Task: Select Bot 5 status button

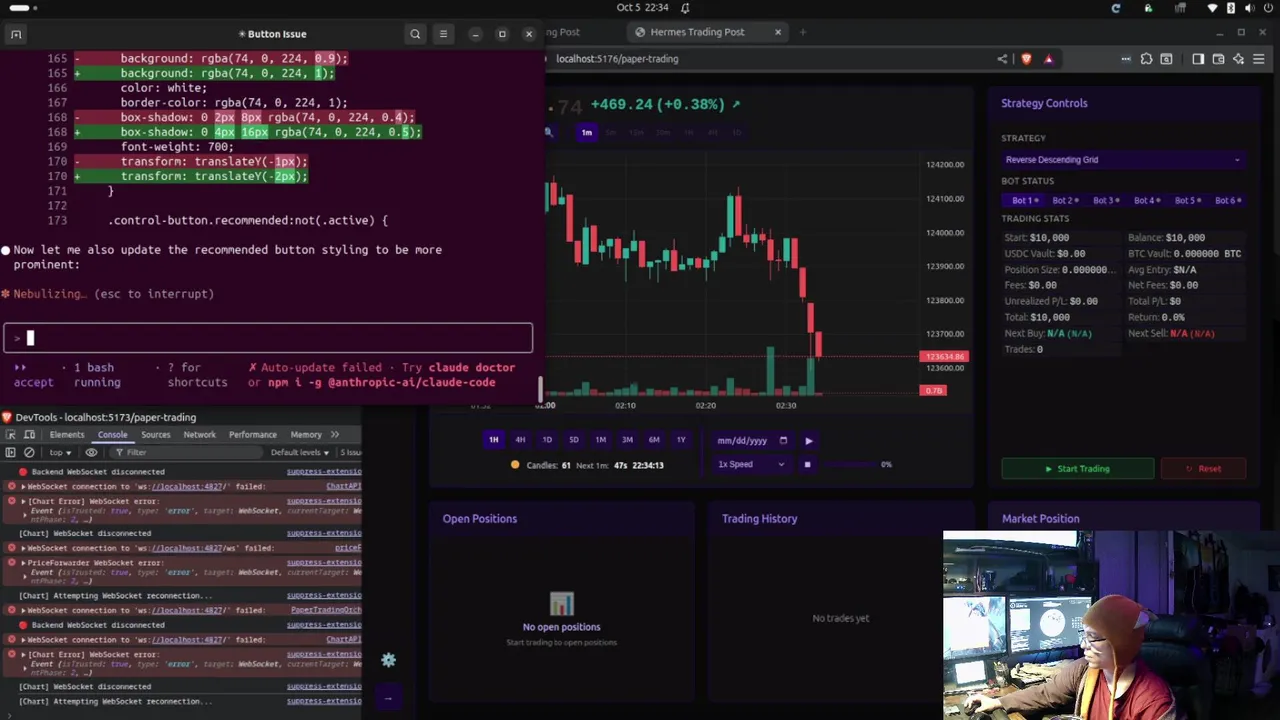Action: click(1187, 200)
